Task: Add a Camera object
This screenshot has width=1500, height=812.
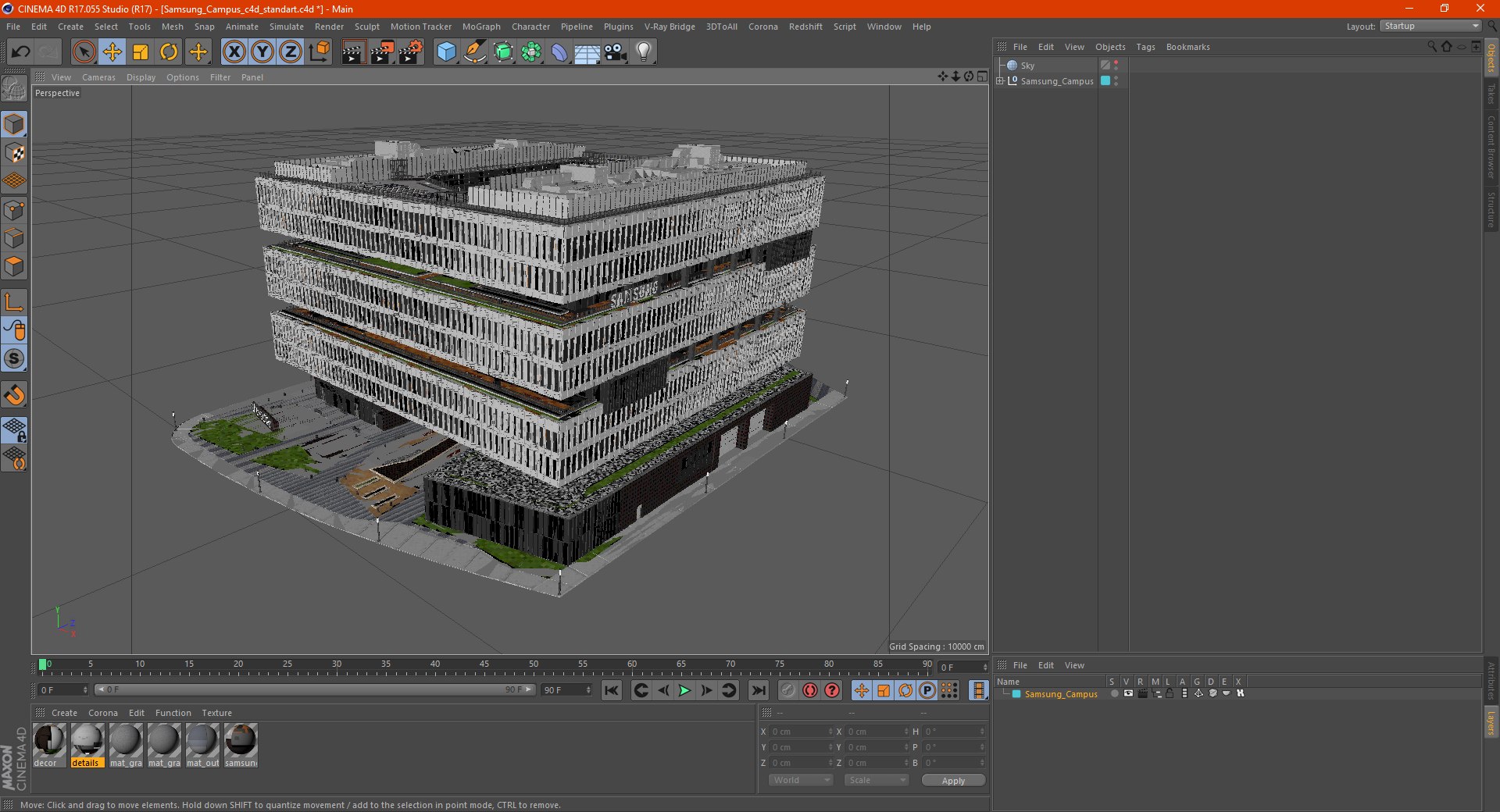Action: pos(616,52)
